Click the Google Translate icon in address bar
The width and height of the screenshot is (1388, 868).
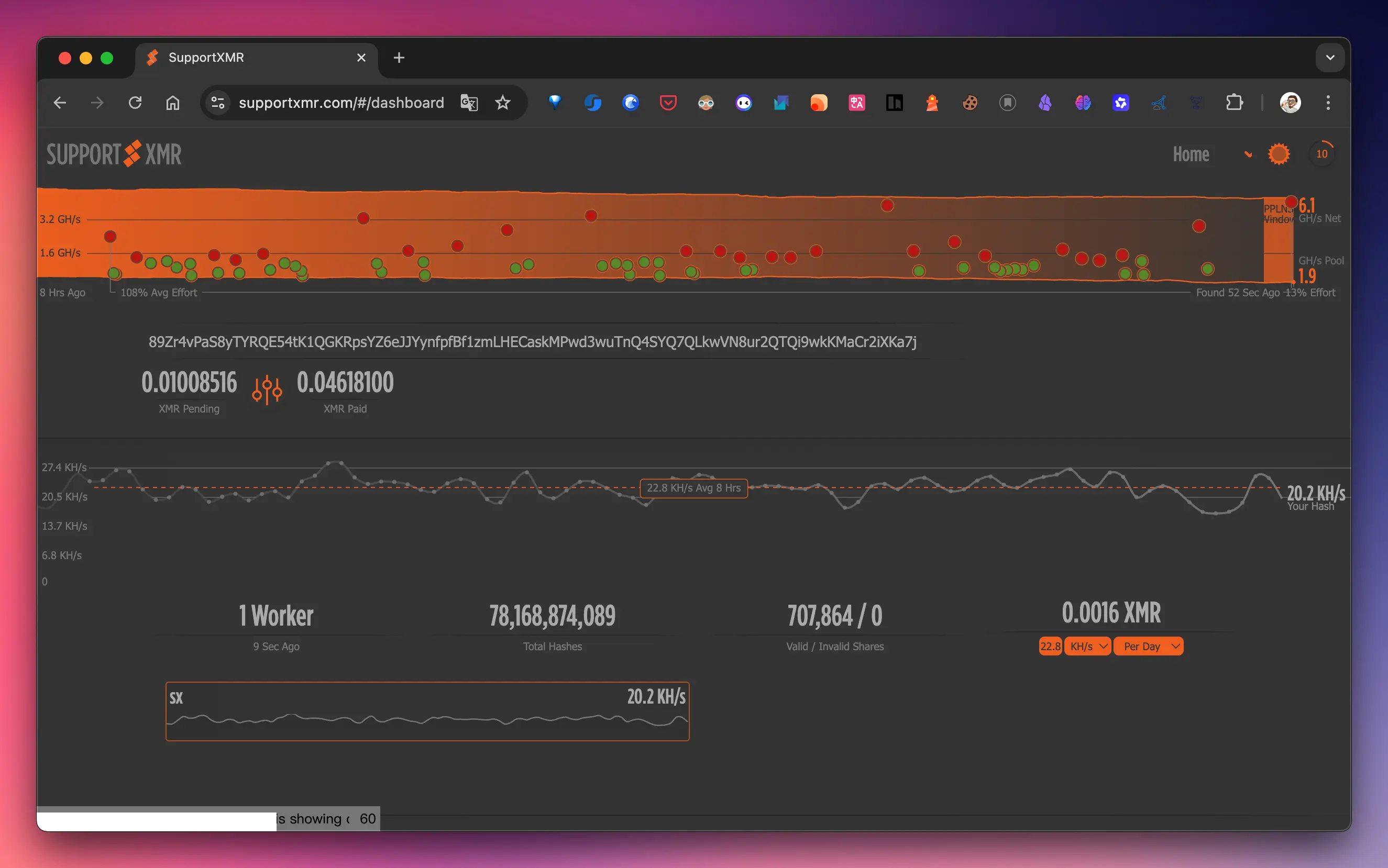(469, 103)
